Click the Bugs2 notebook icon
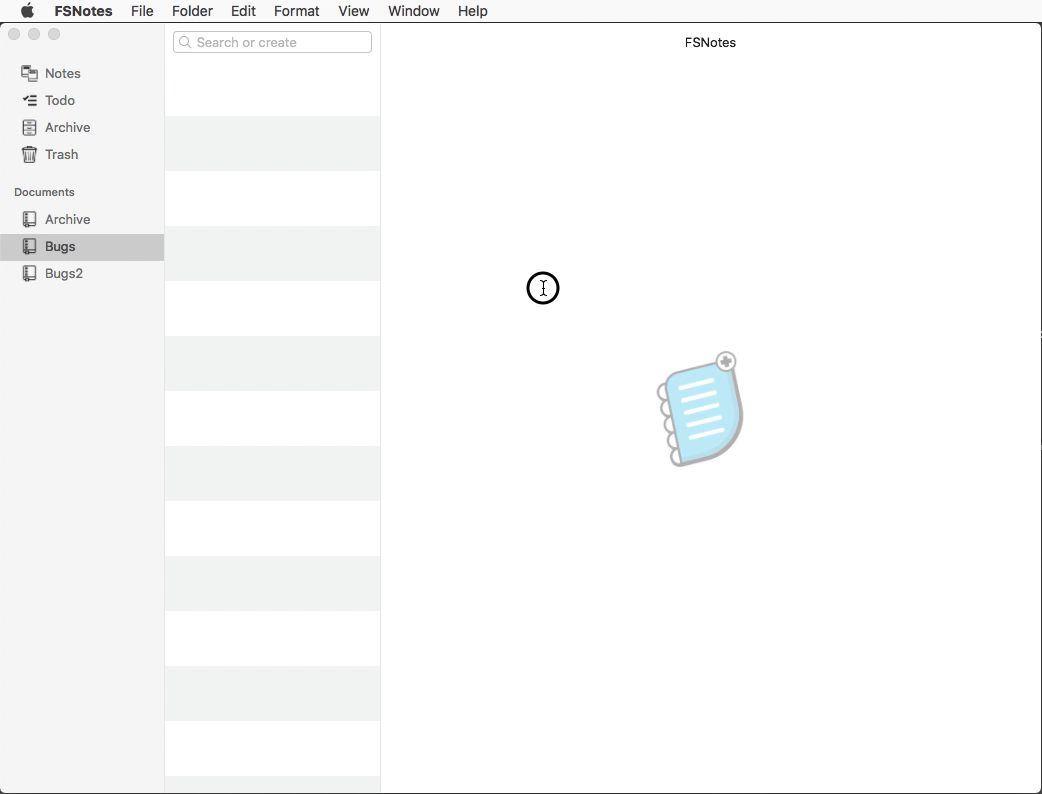1042x794 pixels. click(29, 274)
